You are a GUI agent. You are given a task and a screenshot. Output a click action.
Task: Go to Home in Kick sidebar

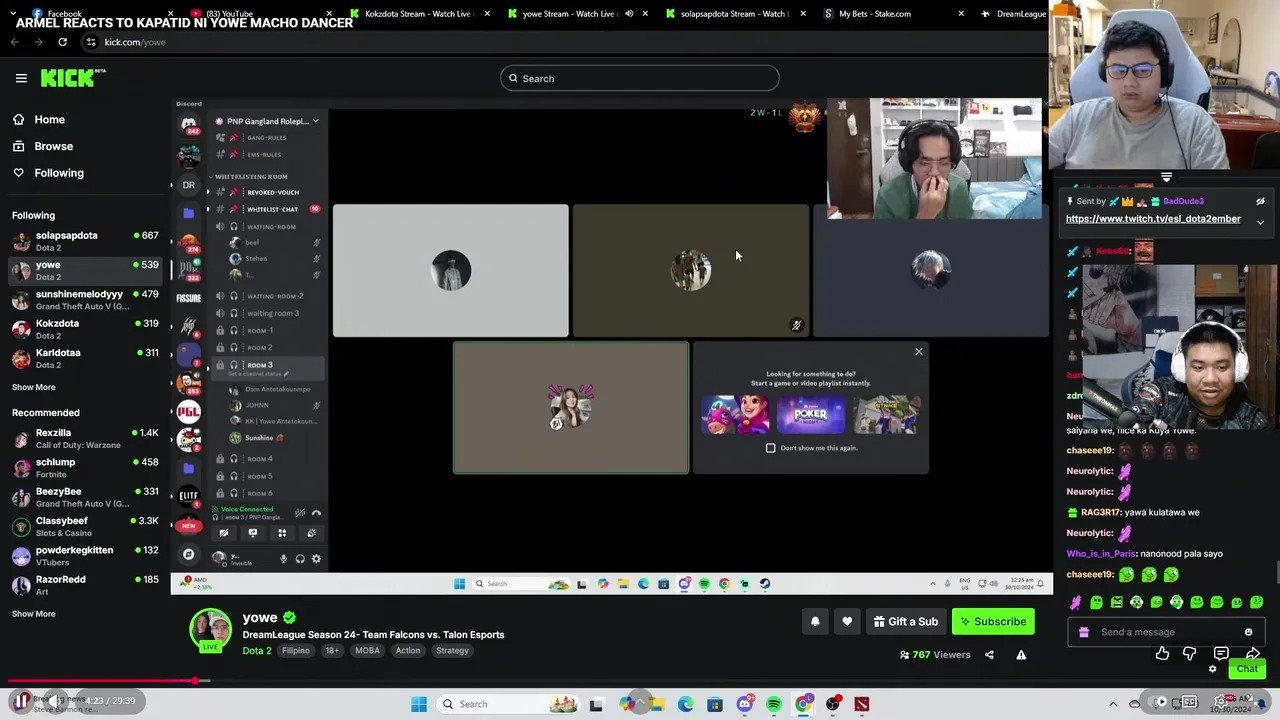coord(49,120)
